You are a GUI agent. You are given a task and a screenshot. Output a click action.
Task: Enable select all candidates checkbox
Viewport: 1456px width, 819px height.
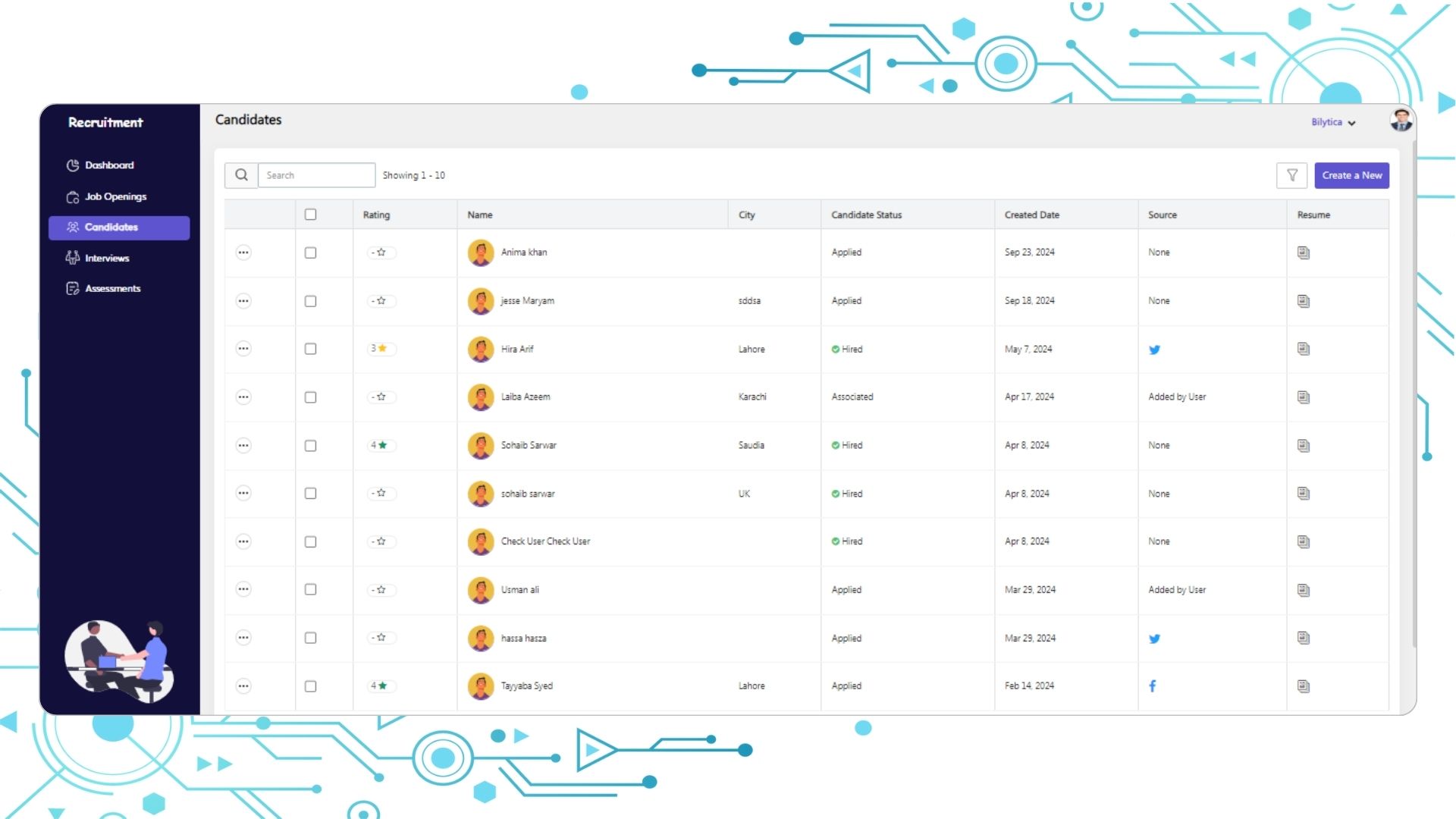click(311, 214)
